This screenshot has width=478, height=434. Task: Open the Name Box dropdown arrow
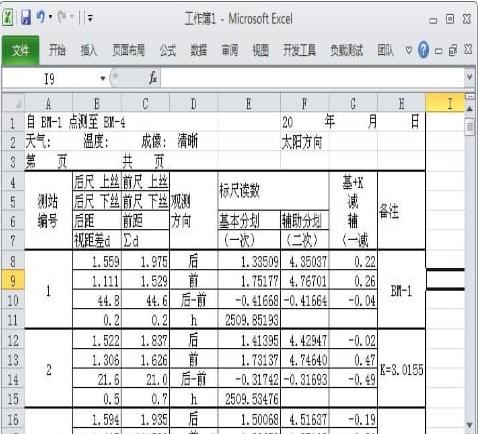[103, 79]
